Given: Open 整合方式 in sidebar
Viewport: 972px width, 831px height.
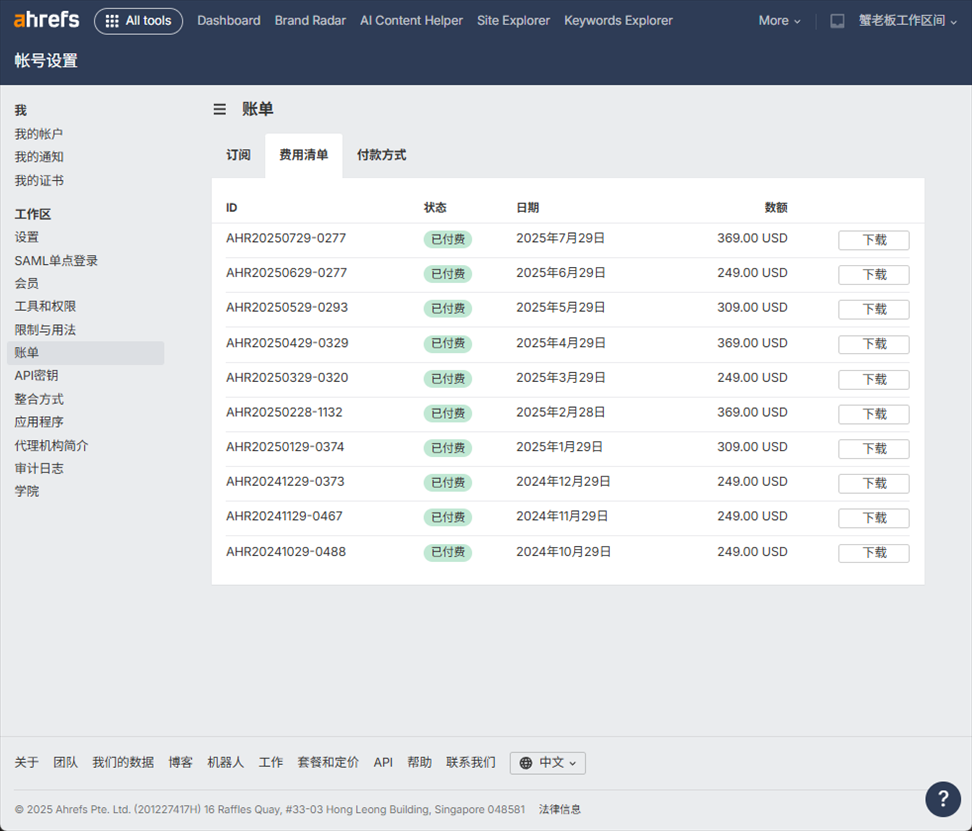Looking at the screenshot, I should tap(39, 399).
